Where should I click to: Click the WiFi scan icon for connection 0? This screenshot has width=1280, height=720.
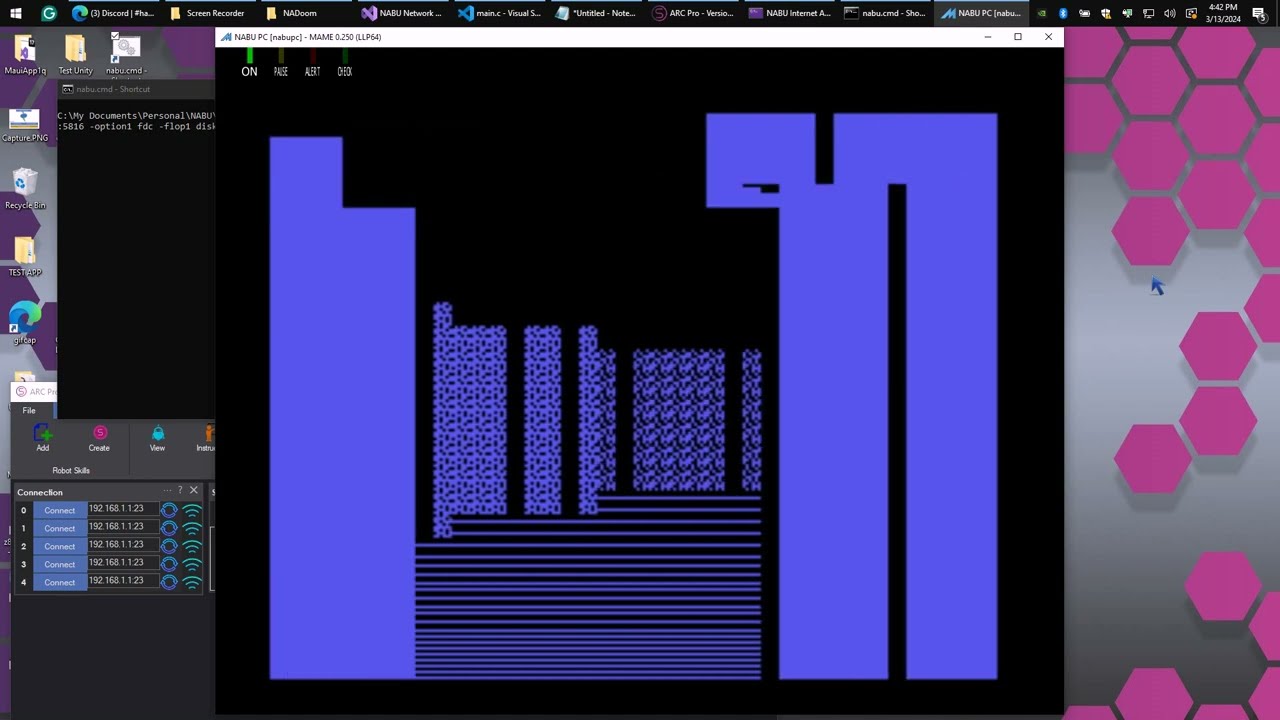pos(192,510)
